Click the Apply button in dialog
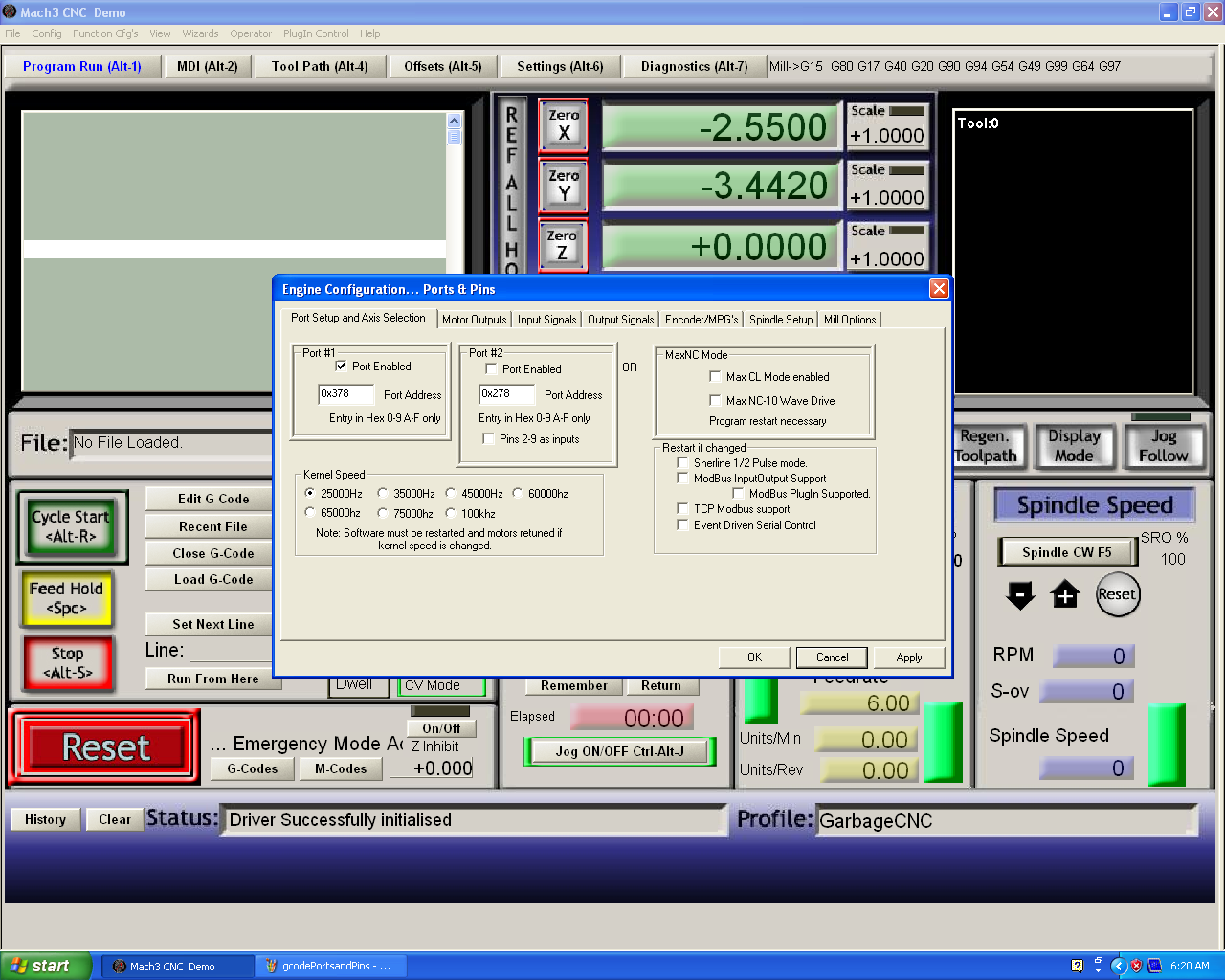The width and height of the screenshot is (1225, 980). click(908, 657)
